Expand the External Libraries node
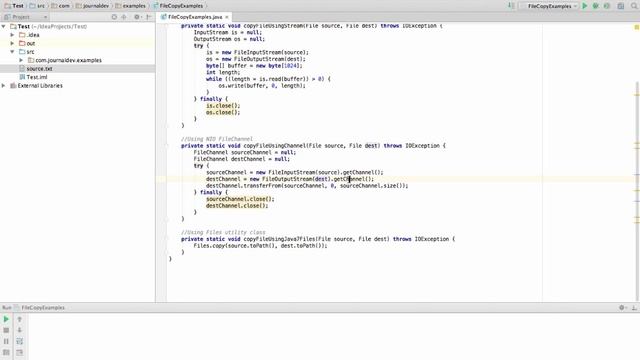This screenshot has height=360, width=640. 4,86
